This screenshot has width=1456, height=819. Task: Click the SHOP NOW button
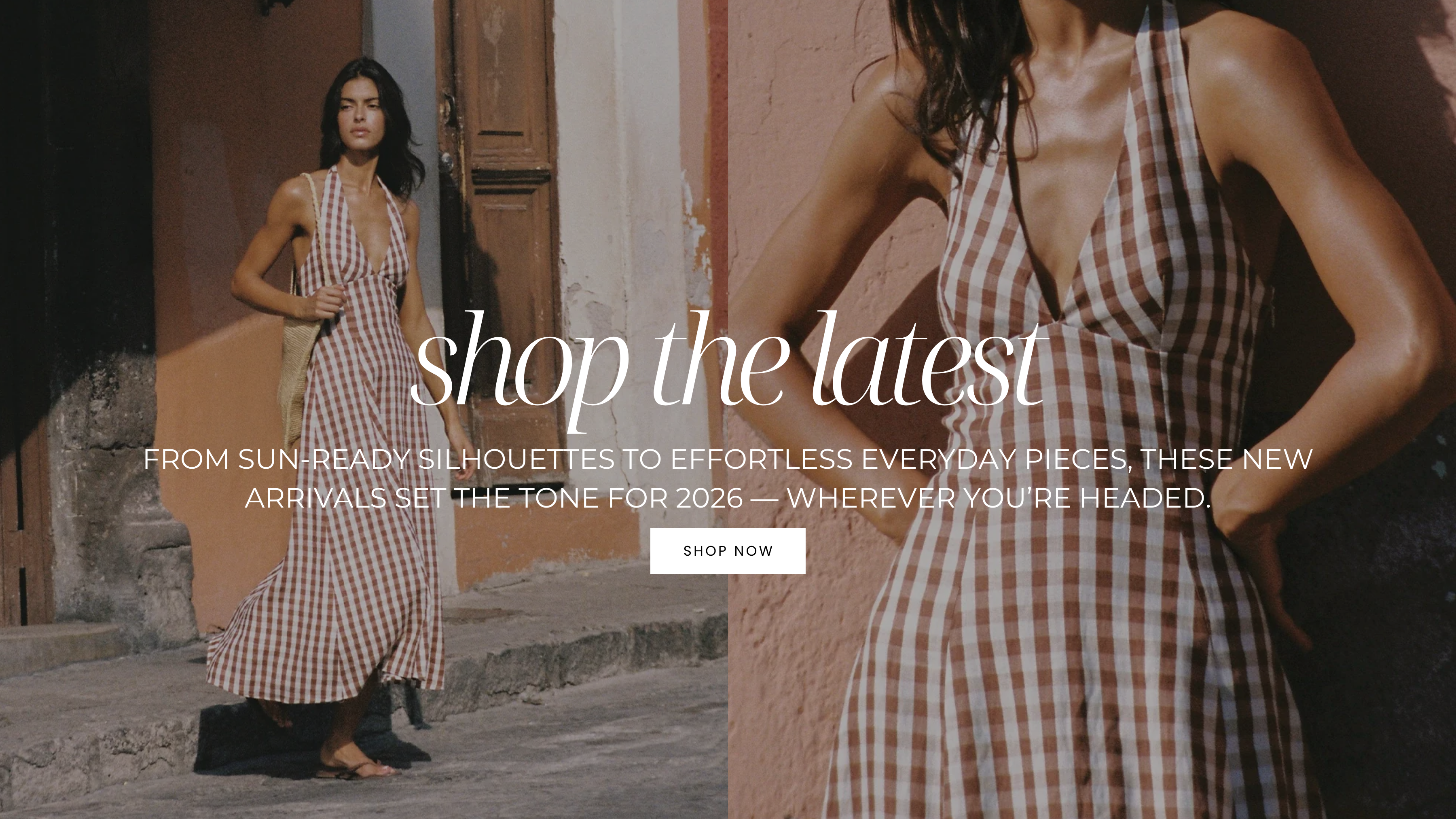[728, 551]
